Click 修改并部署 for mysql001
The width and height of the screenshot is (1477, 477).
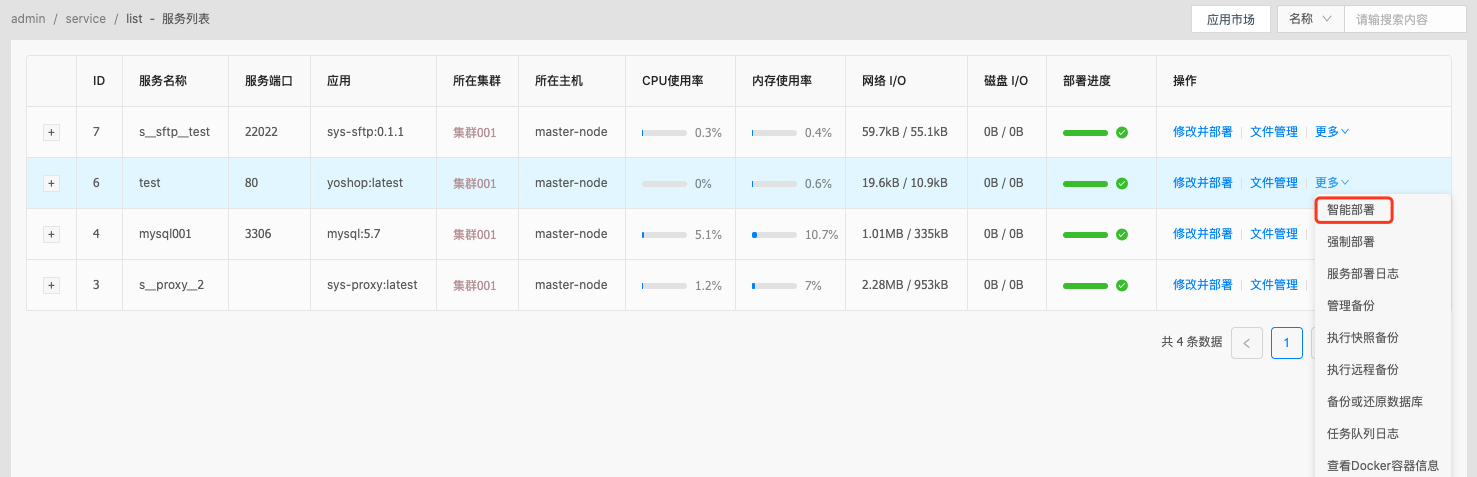click(x=1202, y=233)
